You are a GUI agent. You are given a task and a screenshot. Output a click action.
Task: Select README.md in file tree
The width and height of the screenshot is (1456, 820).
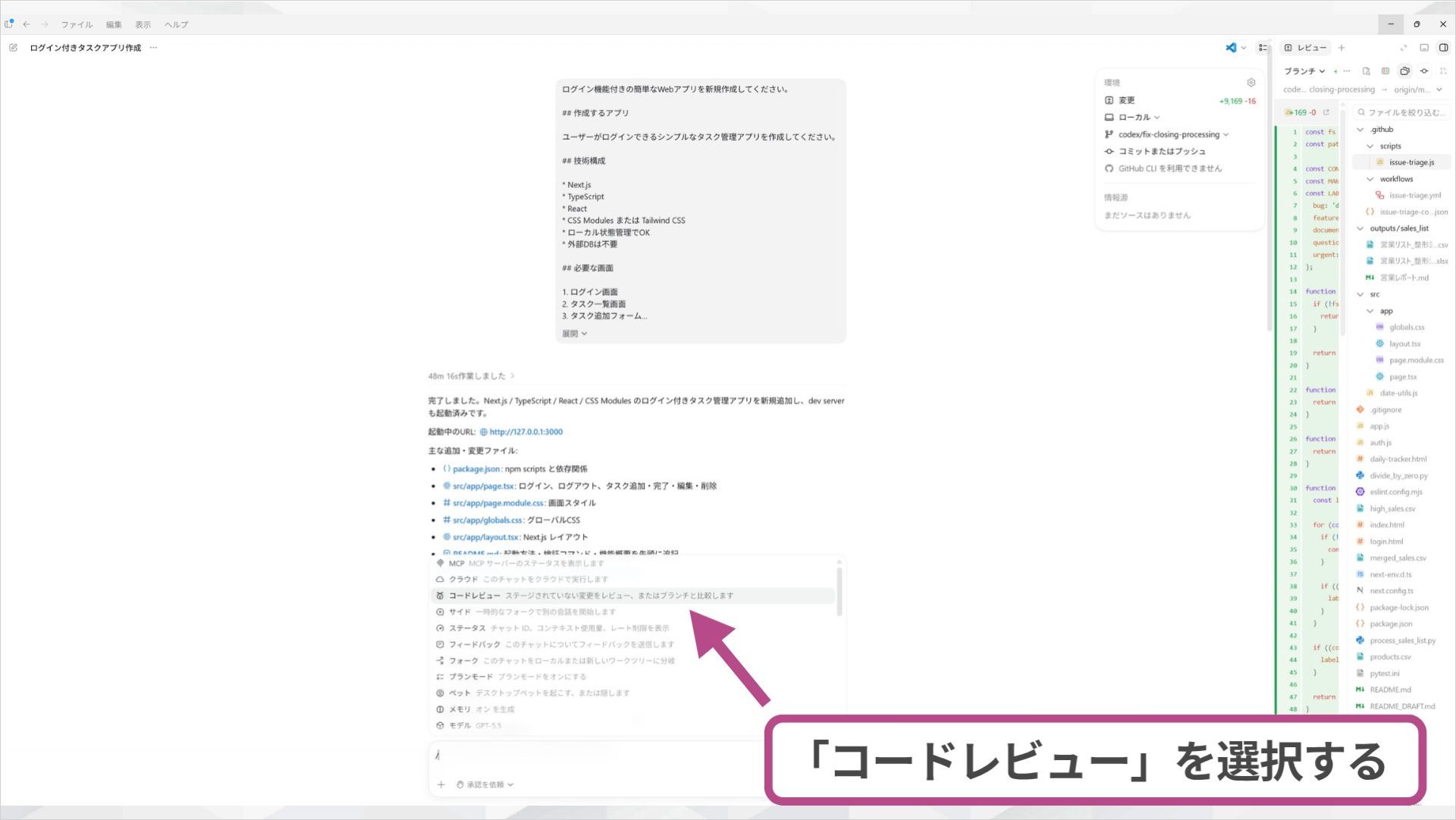(1401, 690)
